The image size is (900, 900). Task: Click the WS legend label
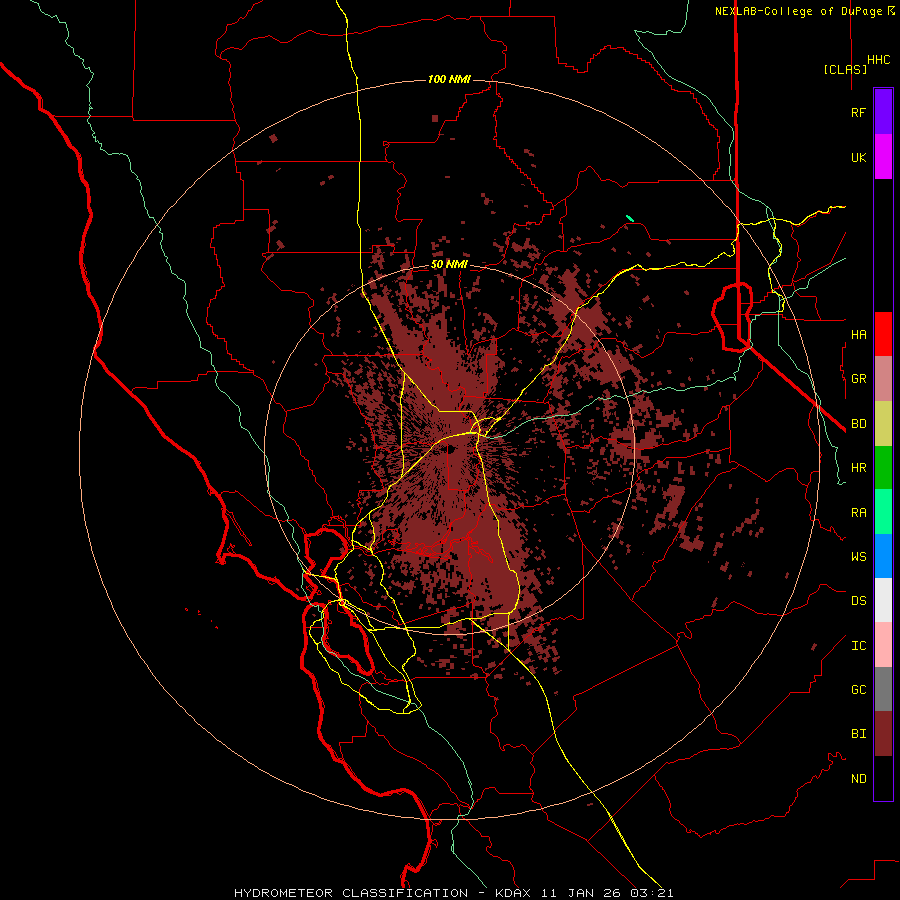[x=858, y=556]
